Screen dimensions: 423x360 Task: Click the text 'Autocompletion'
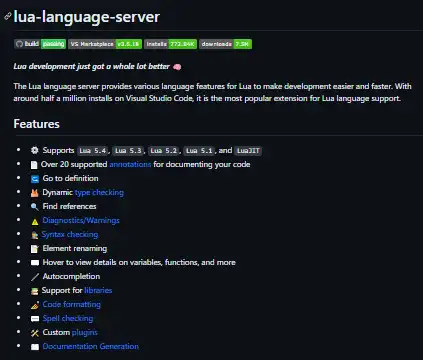pyautogui.click(x=71, y=276)
